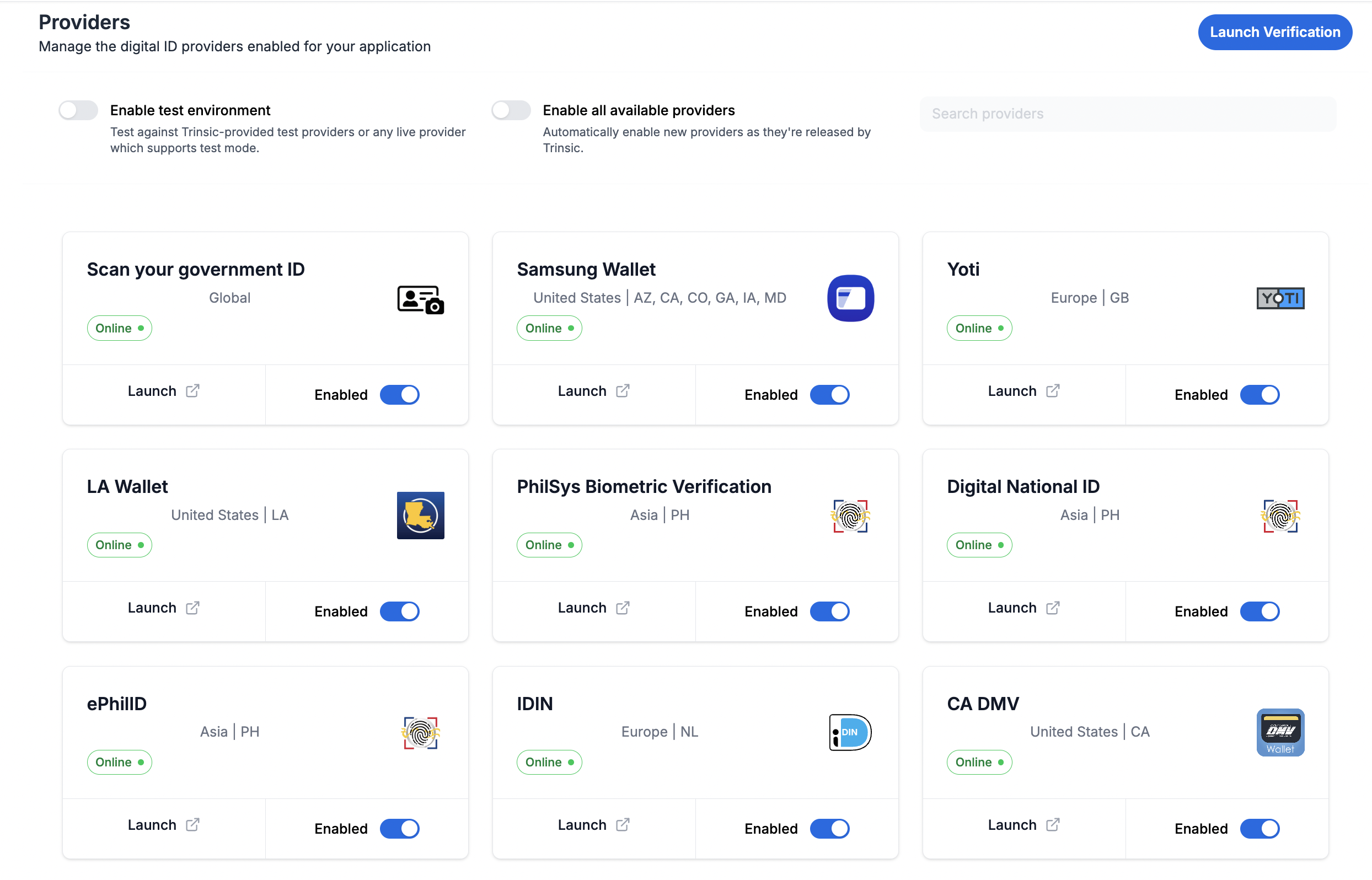The image size is (1372, 880).
Task: Toggle Enable test environment switch
Action: (x=78, y=110)
